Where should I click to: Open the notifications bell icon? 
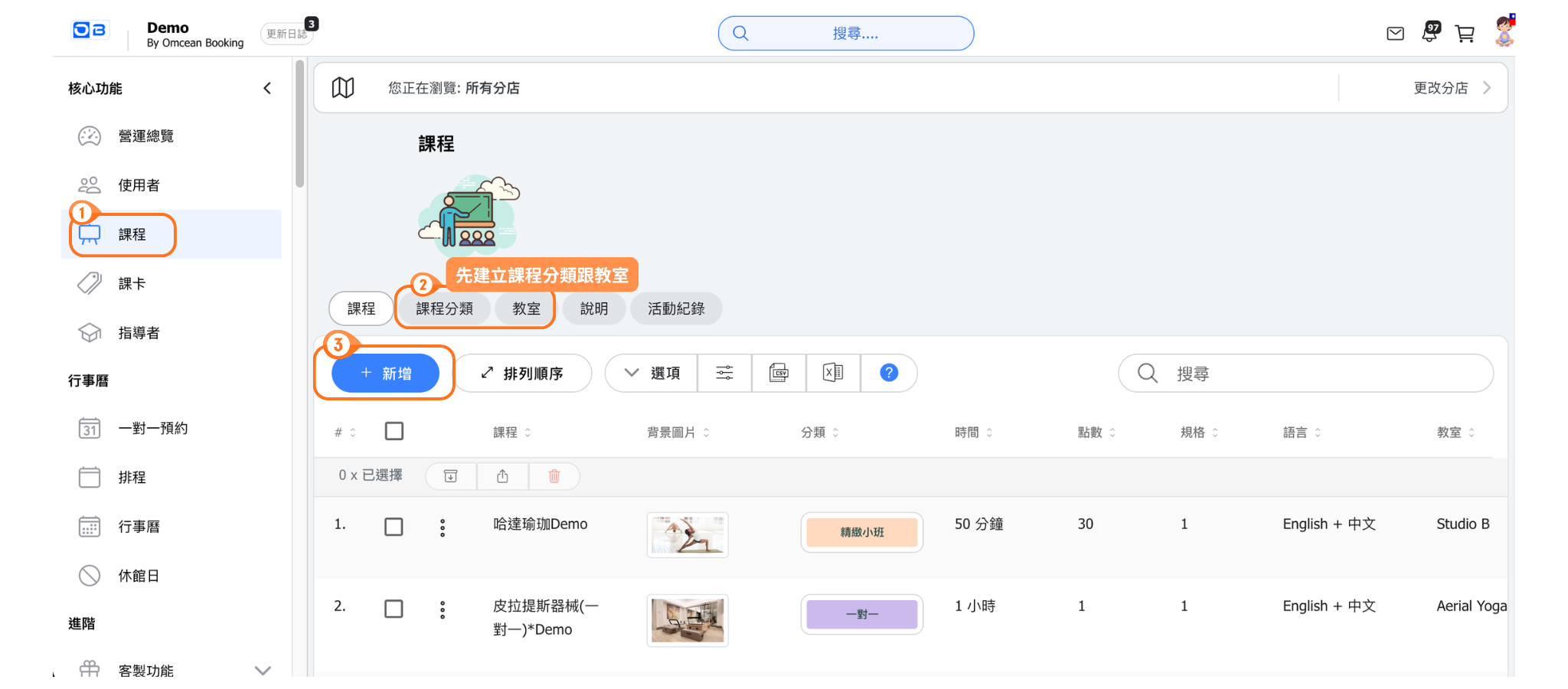1429,33
